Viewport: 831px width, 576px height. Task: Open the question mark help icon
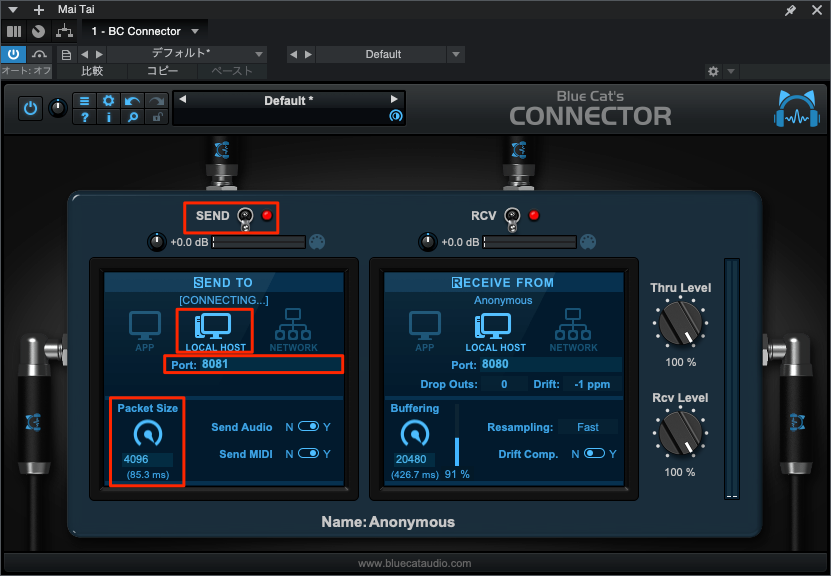tap(84, 117)
